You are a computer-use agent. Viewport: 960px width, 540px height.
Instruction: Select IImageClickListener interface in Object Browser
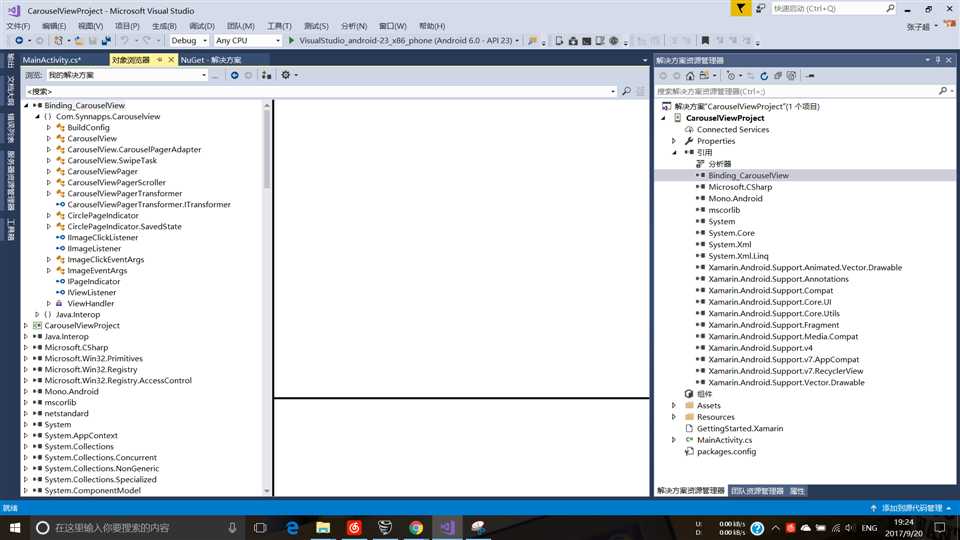pos(102,238)
